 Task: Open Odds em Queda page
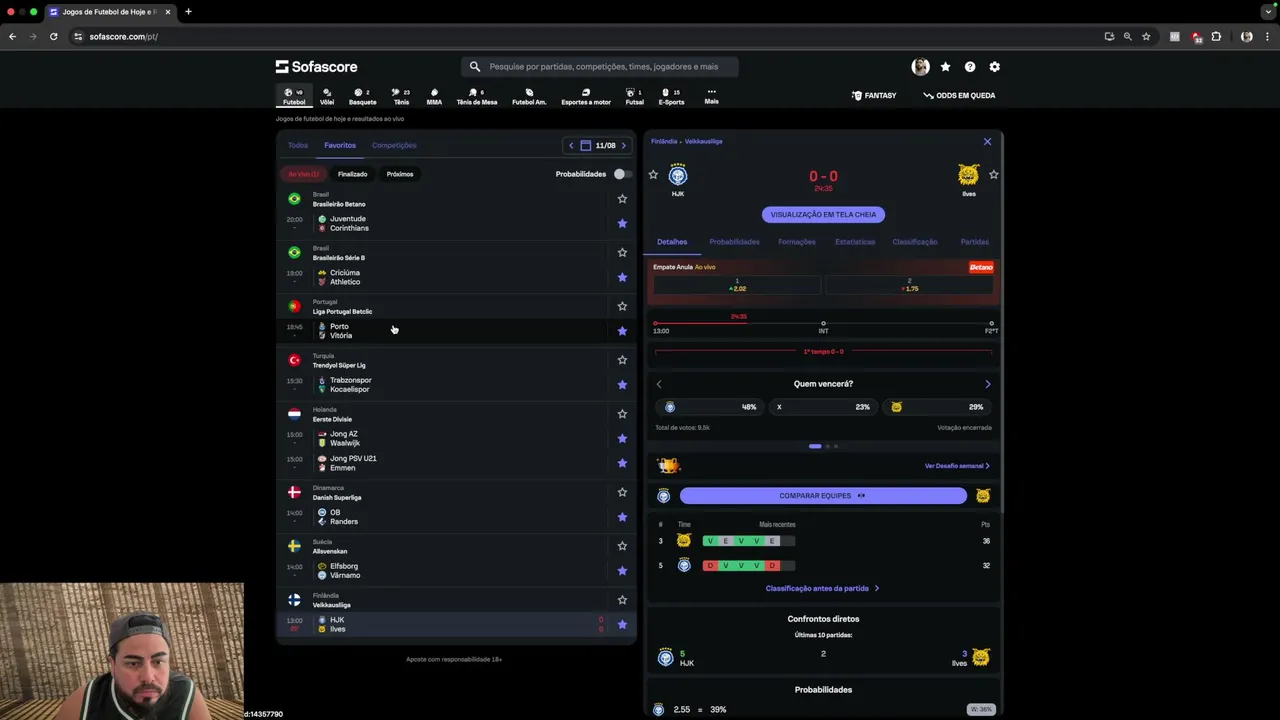point(959,96)
